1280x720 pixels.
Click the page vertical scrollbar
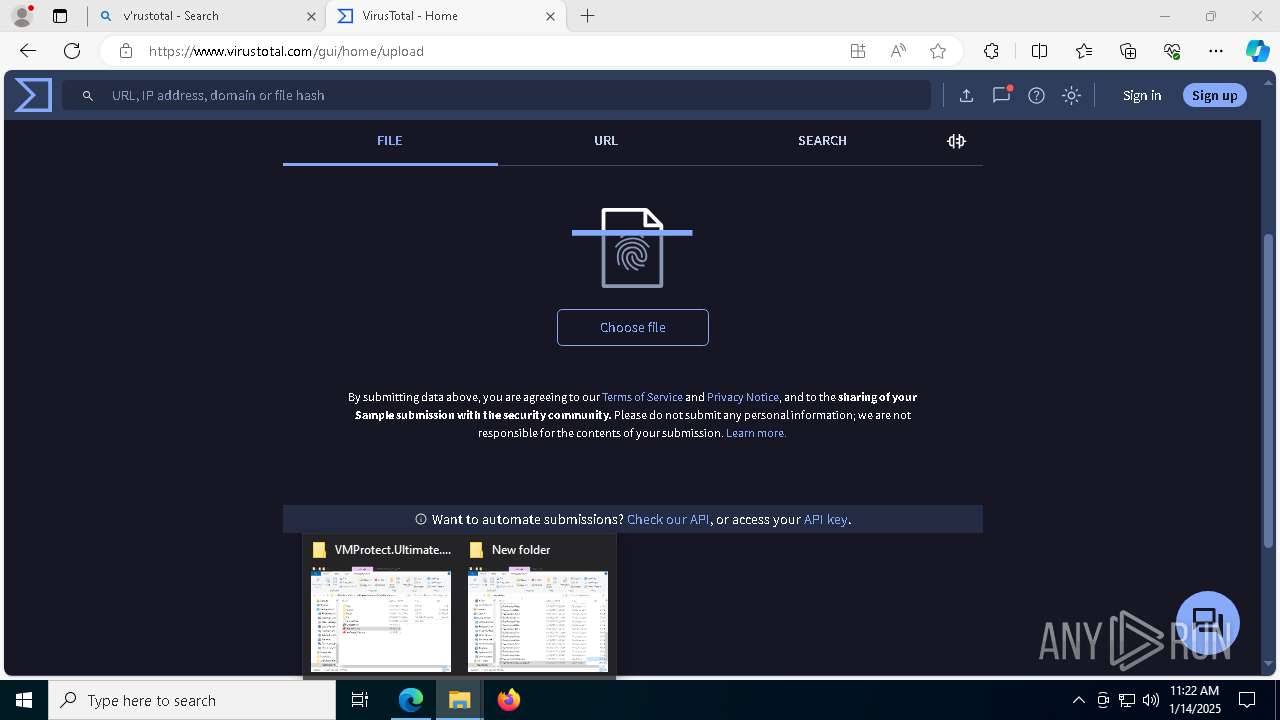tap(1270, 390)
